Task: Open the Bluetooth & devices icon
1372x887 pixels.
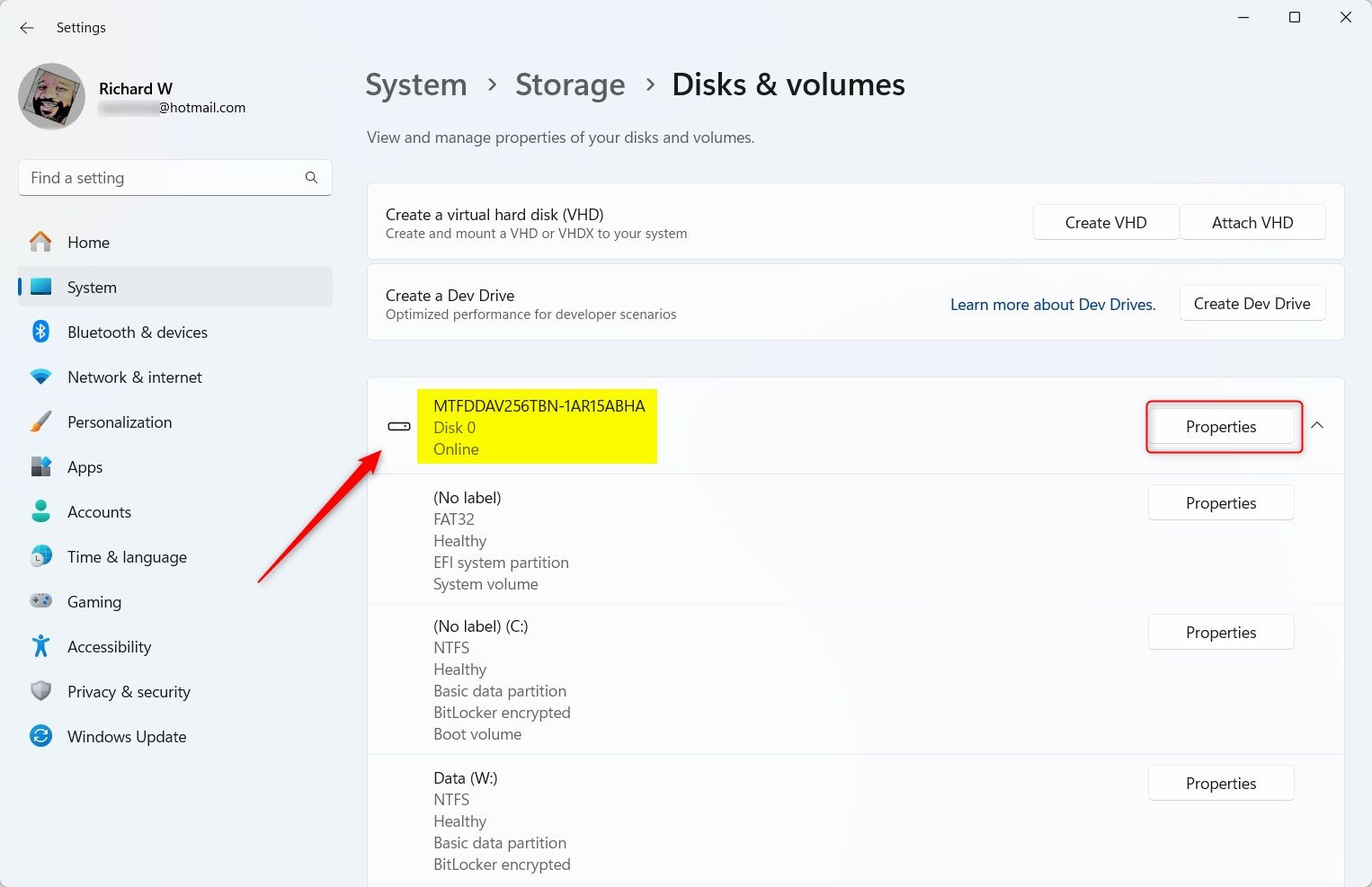Action: click(41, 332)
